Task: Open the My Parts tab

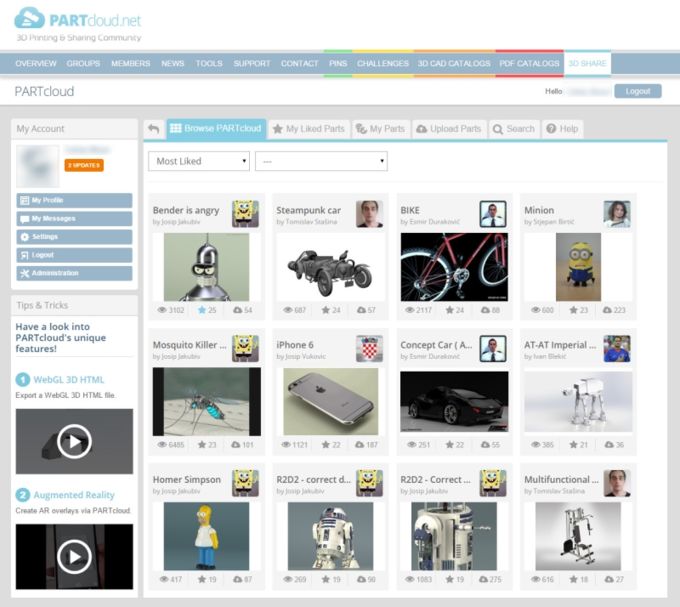Action: point(381,129)
